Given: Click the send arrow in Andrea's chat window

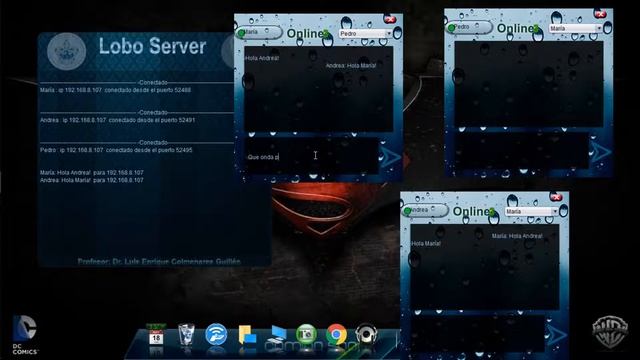Looking at the screenshot, I should [x=556, y=335].
